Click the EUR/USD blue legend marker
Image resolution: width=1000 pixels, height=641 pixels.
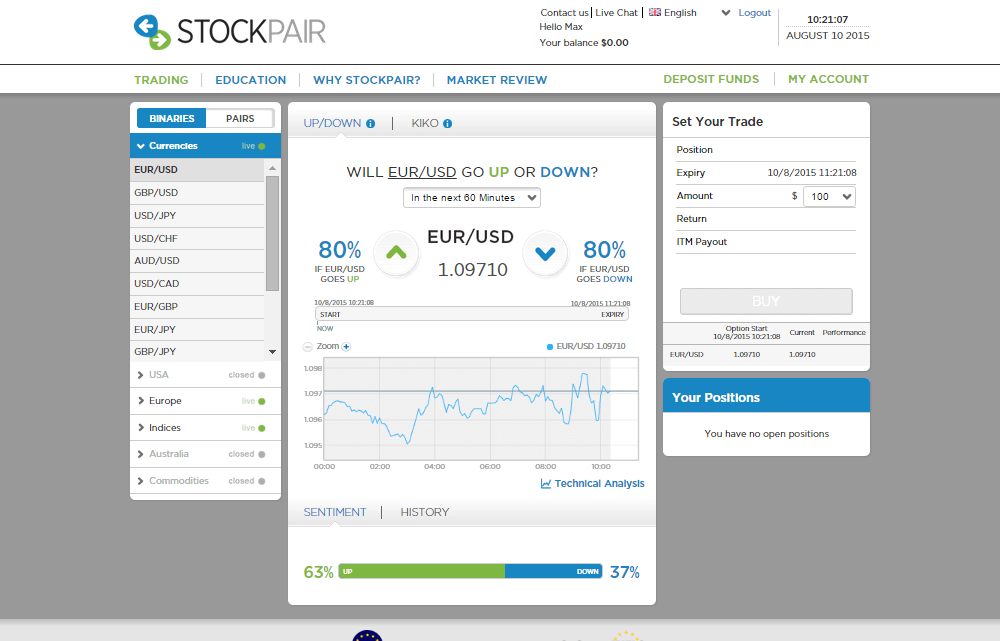(550, 347)
